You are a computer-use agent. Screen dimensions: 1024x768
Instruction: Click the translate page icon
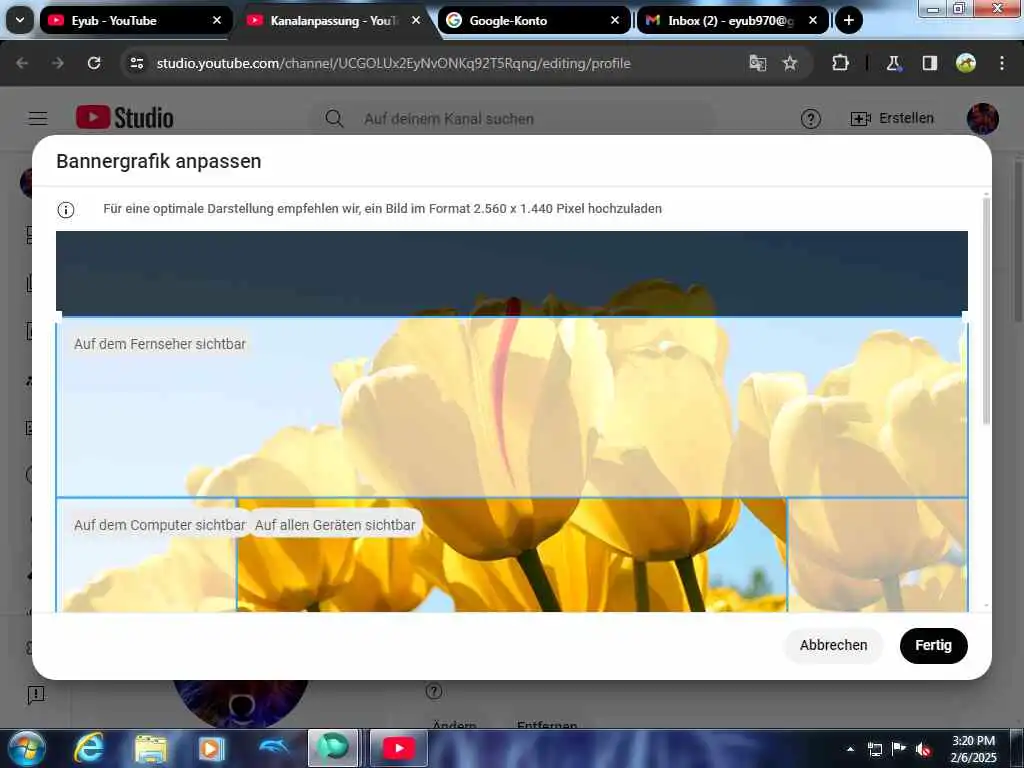[x=758, y=63]
